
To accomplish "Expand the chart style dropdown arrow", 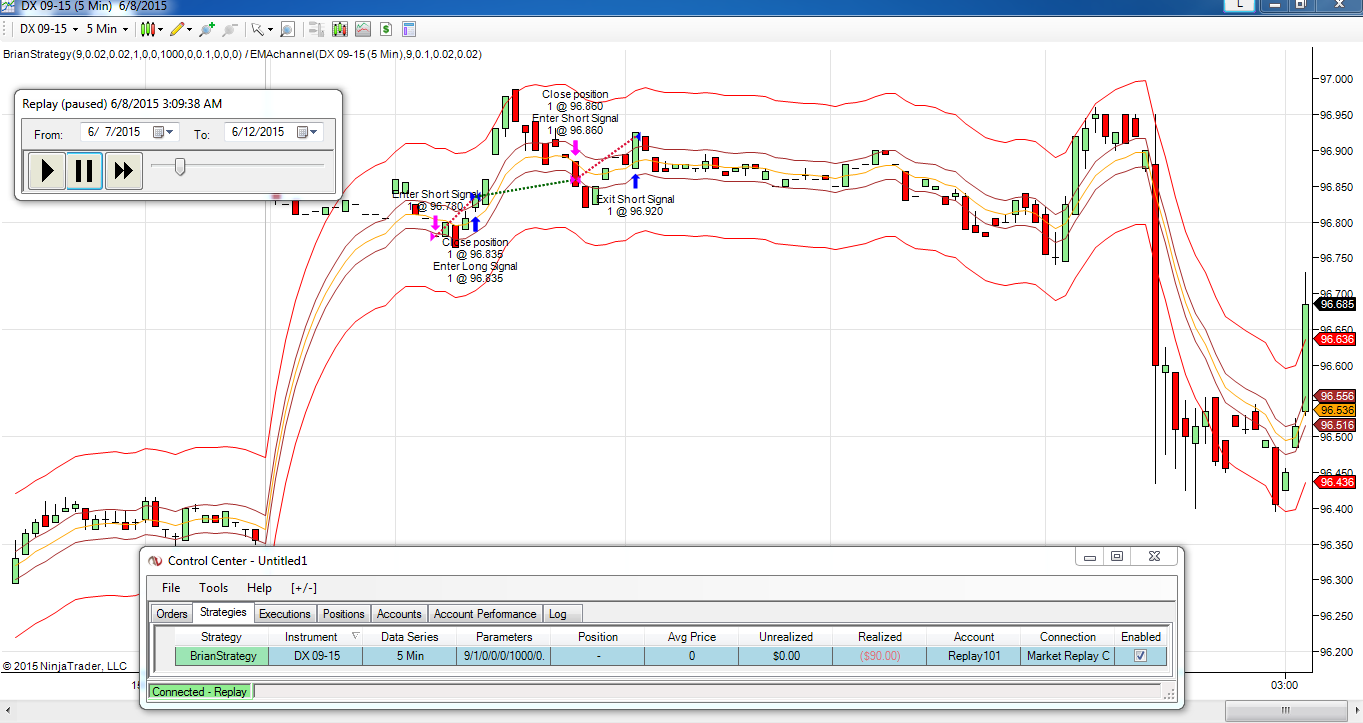I will pos(162,29).
